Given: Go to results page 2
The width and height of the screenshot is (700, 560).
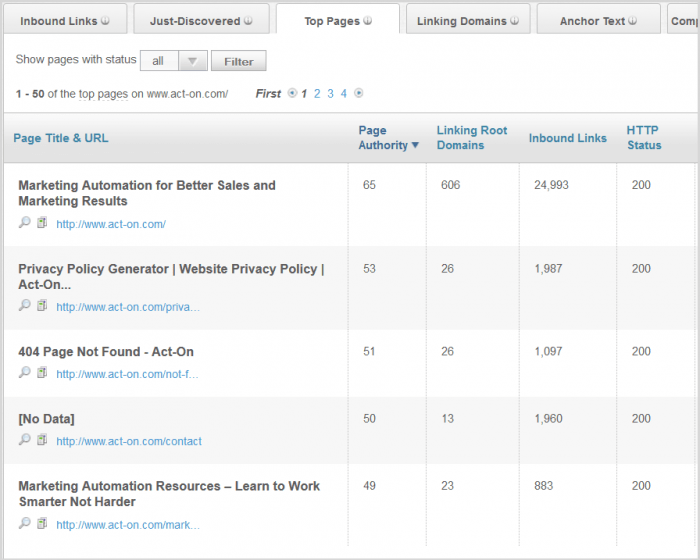Looking at the screenshot, I should (x=317, y=94).
